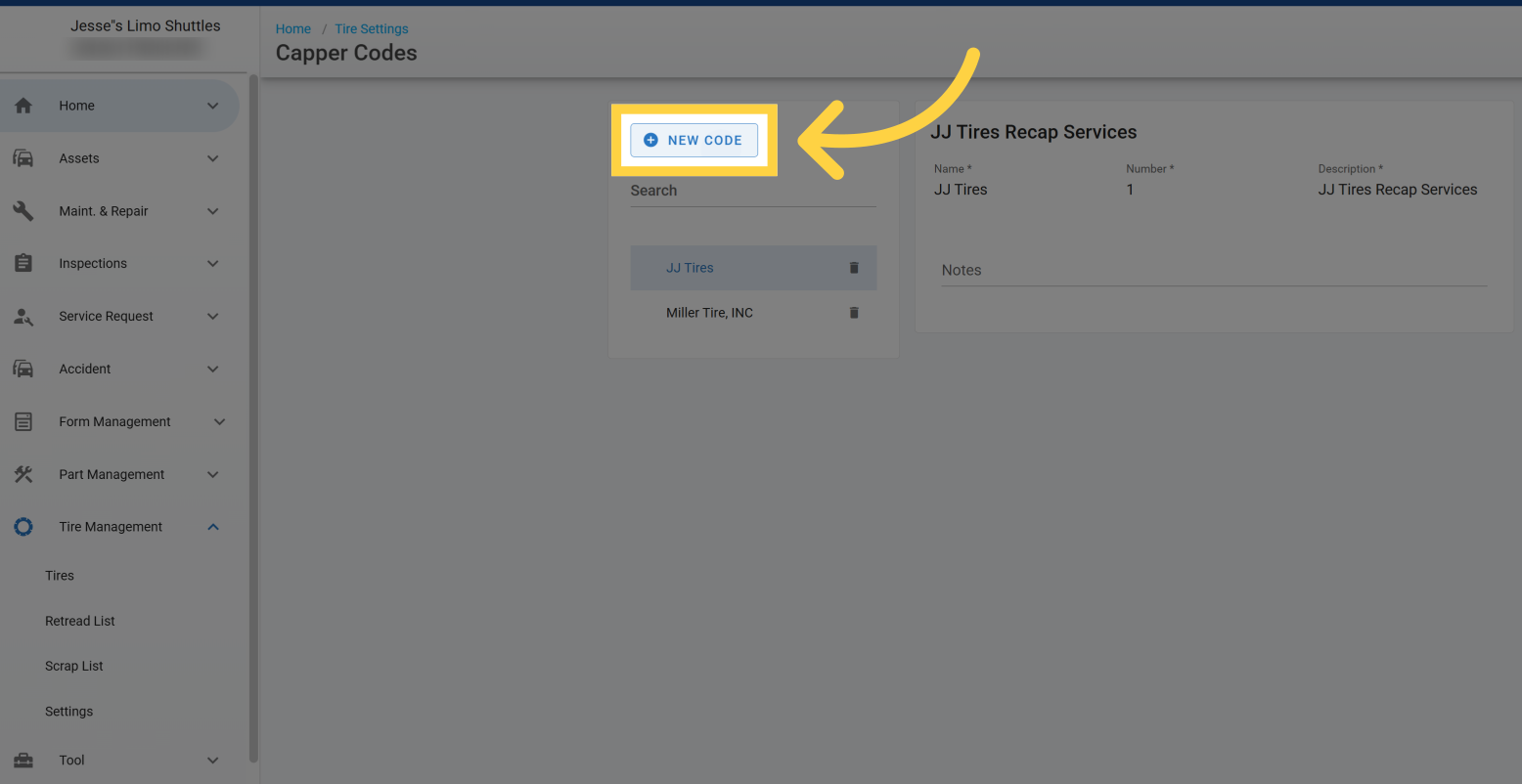This screenshot has width=1522, height=784.
Task: Click the Search input field
Action: [752, 192]
